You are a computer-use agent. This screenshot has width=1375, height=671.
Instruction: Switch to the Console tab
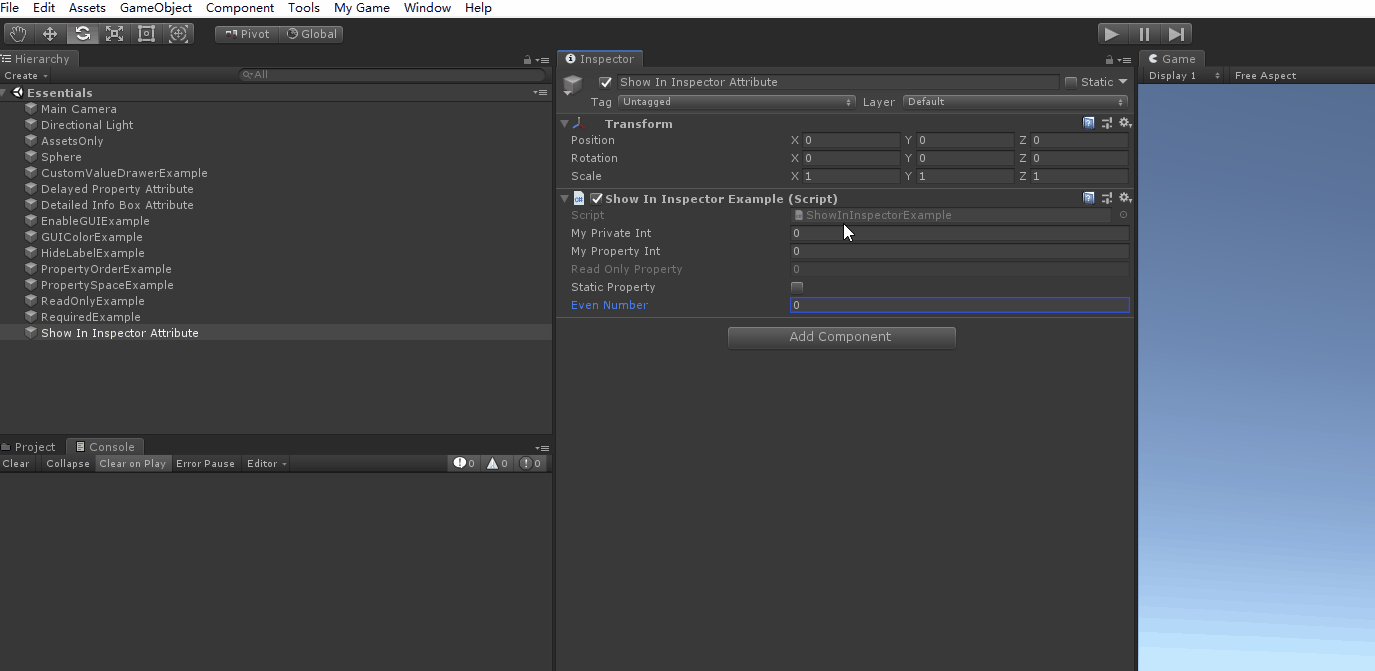105,447
